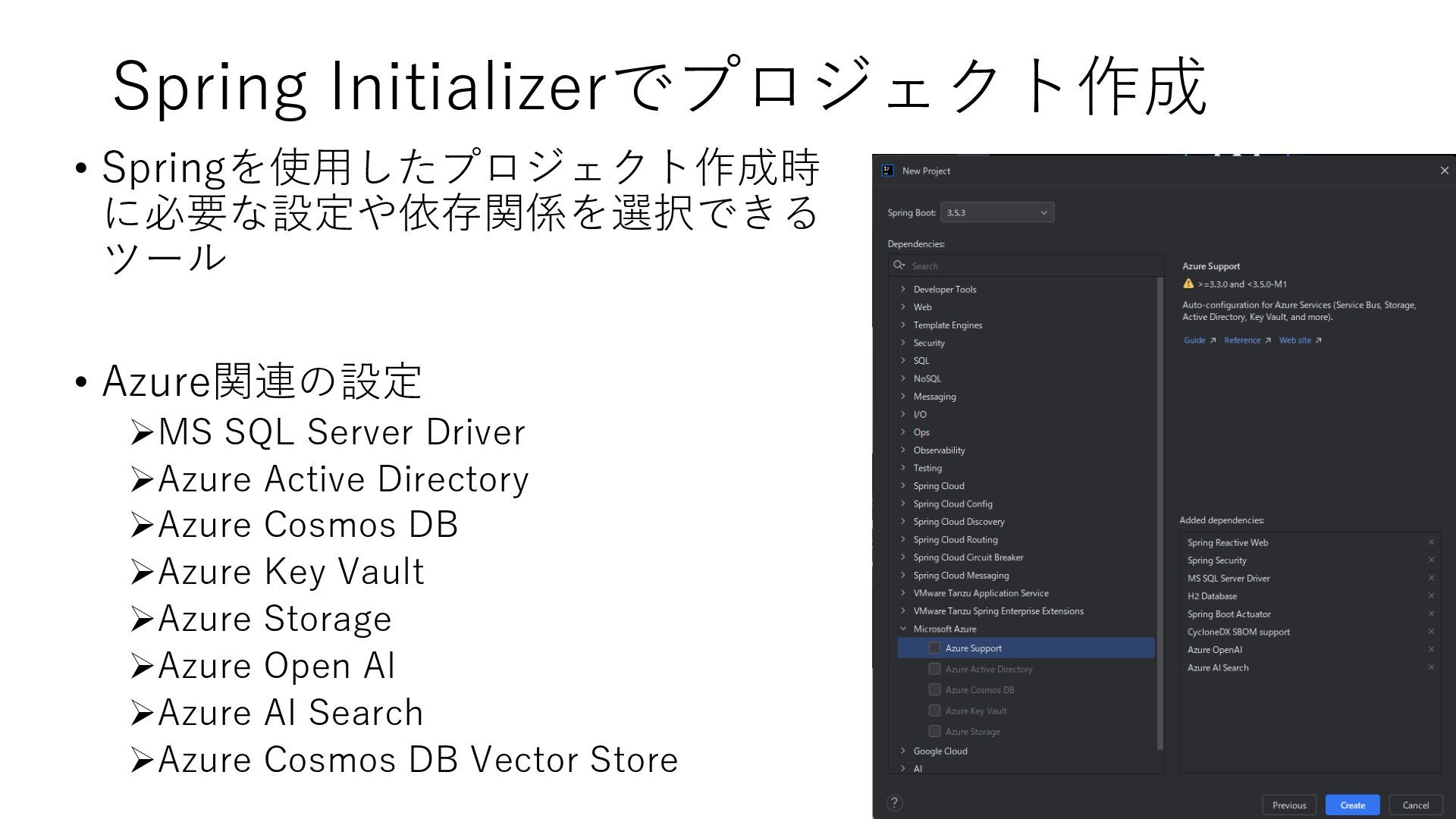
Task: Select Azure AI Search in added dependencies
Action: coord(1217,667)
